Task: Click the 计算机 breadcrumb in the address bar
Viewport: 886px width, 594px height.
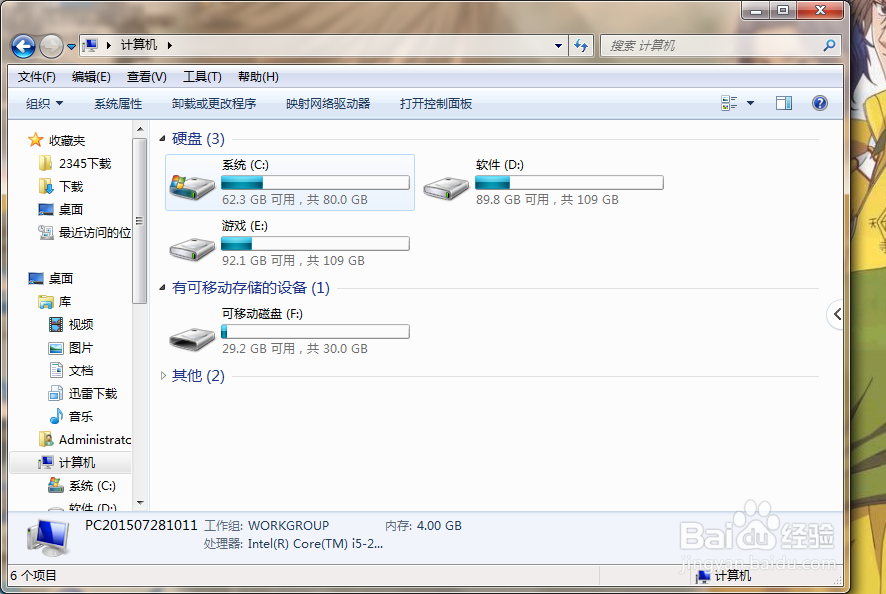Action: 139,45
